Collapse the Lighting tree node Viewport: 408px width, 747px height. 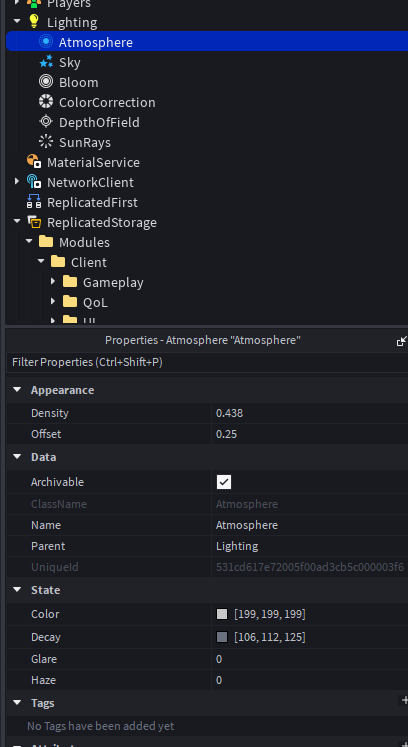pyautogui.click(x=17, y=21)
